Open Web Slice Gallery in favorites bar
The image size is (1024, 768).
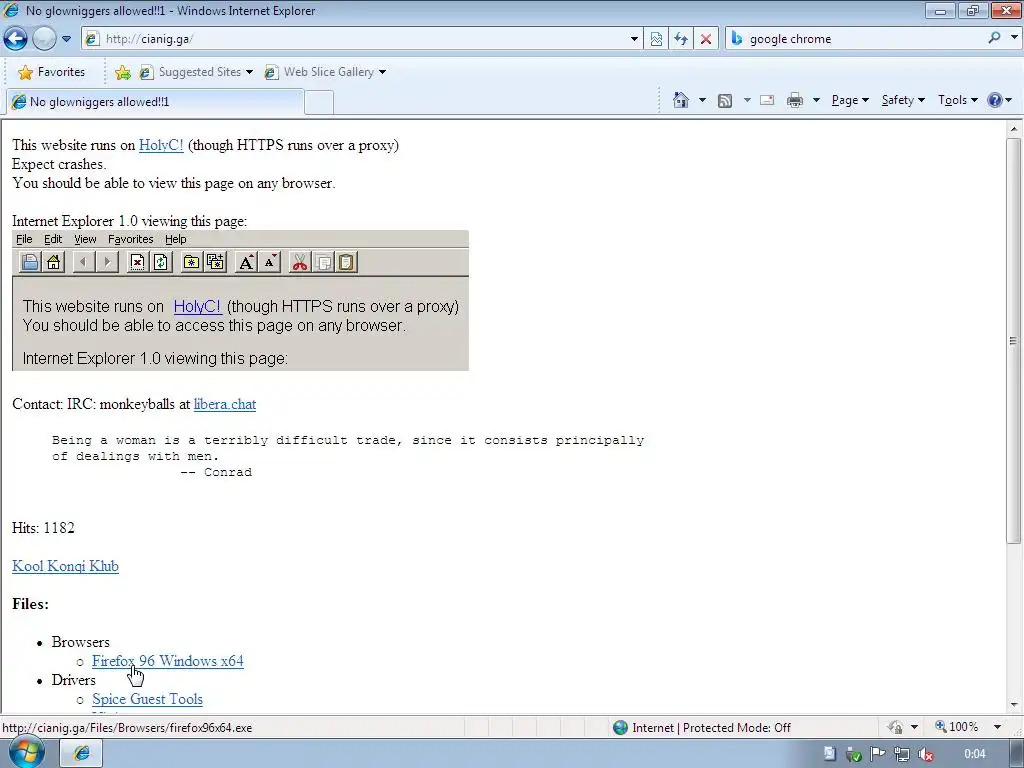(x=325, y=72)
